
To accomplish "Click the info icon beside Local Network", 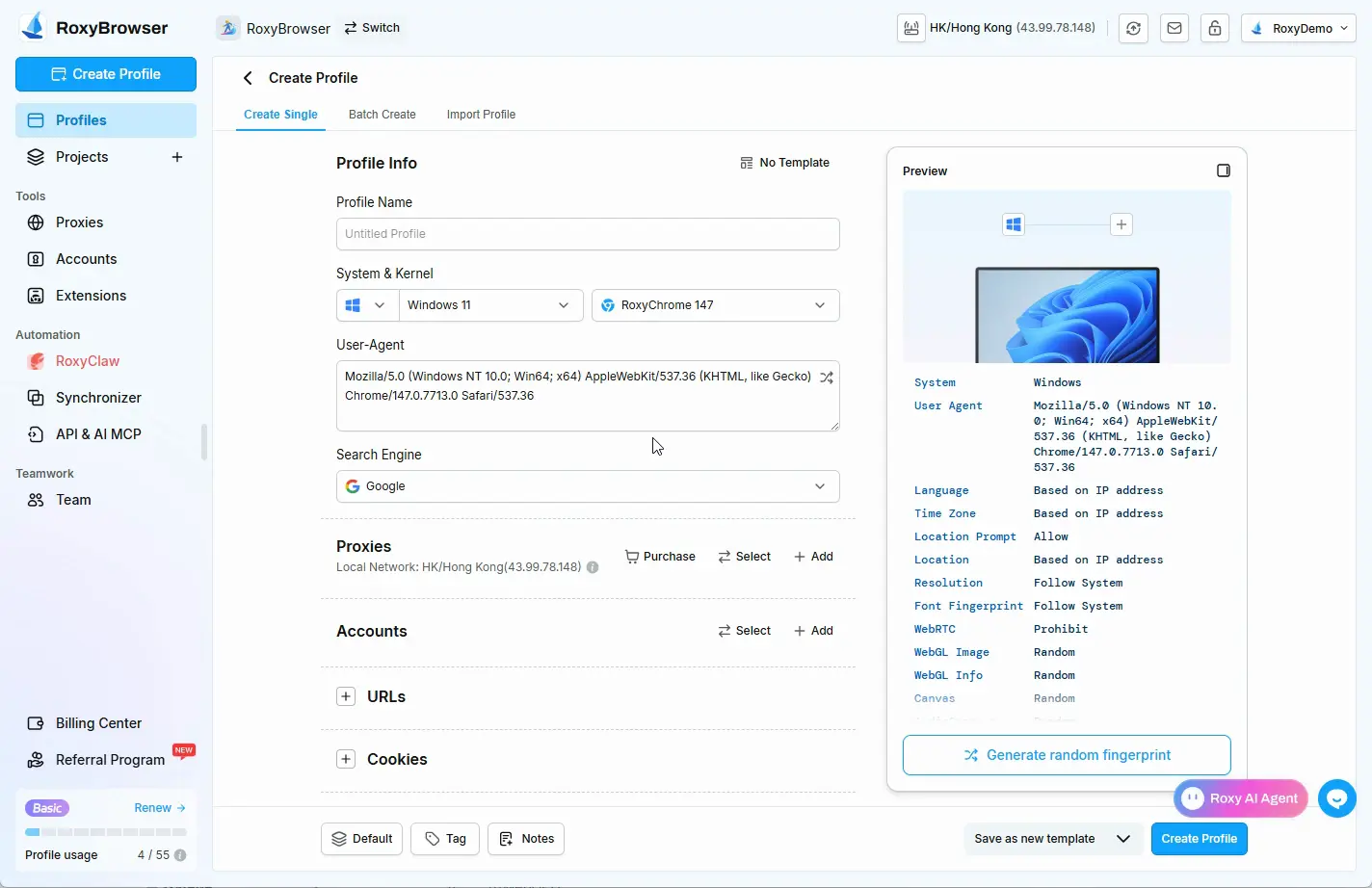I will 593,567.
